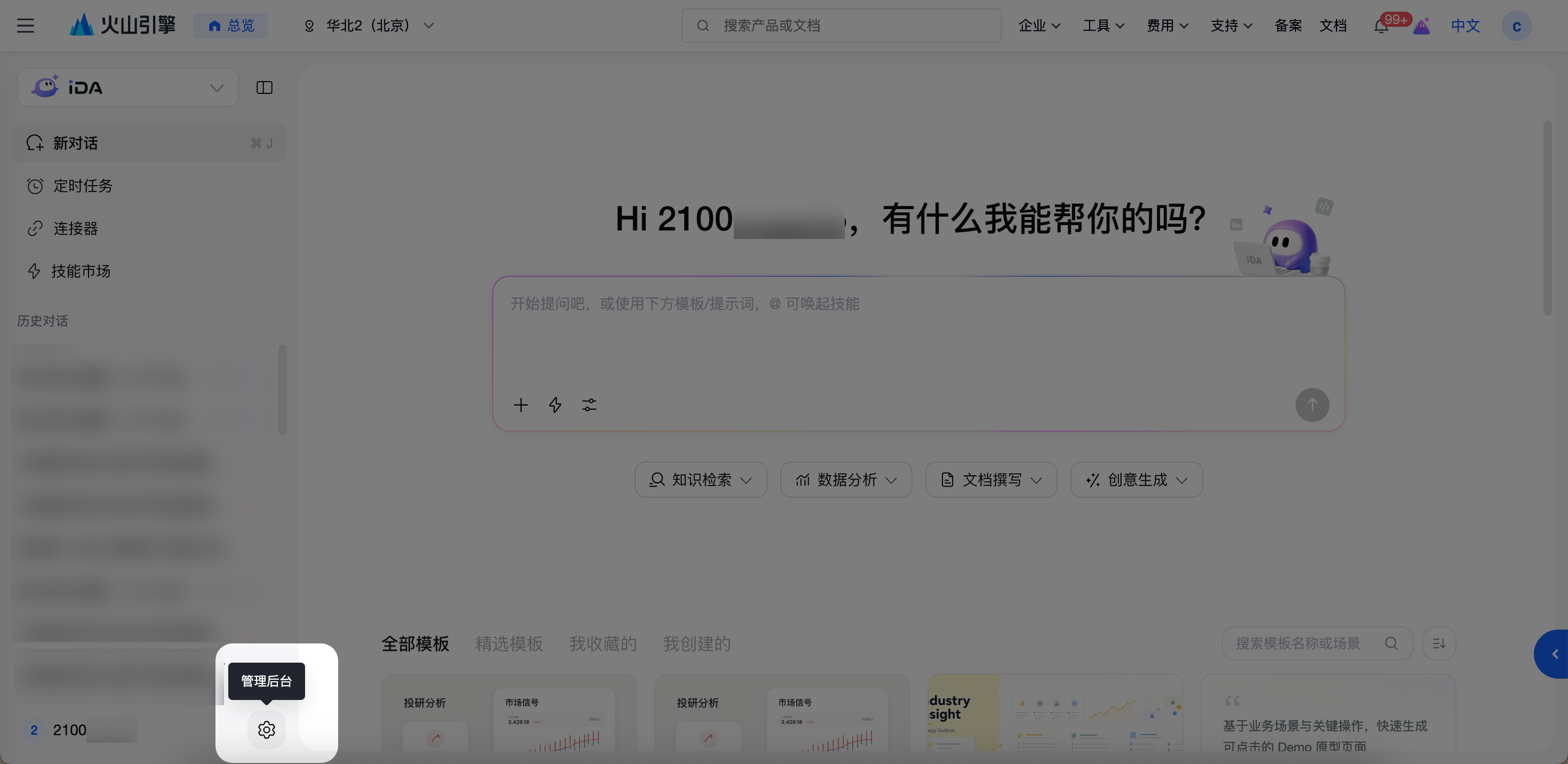The height and width of the screenshot is (764, 1568).
Task: Open the hamburger navigation menu
Action: (25, 26)
